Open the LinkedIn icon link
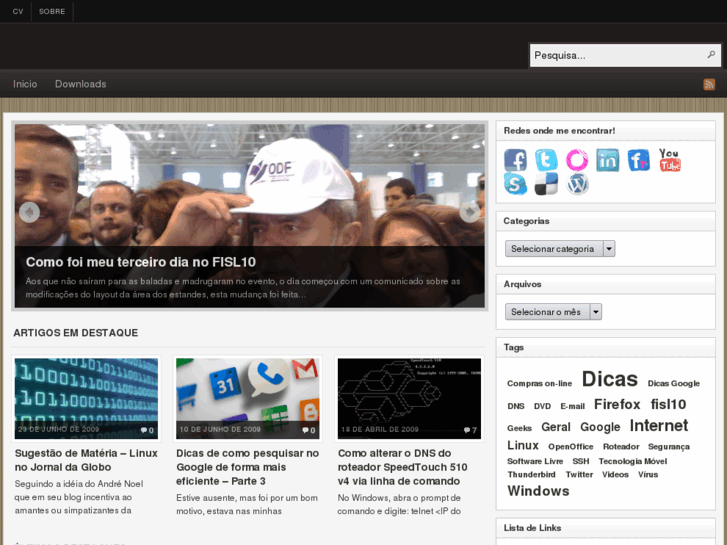 [608, 160]
